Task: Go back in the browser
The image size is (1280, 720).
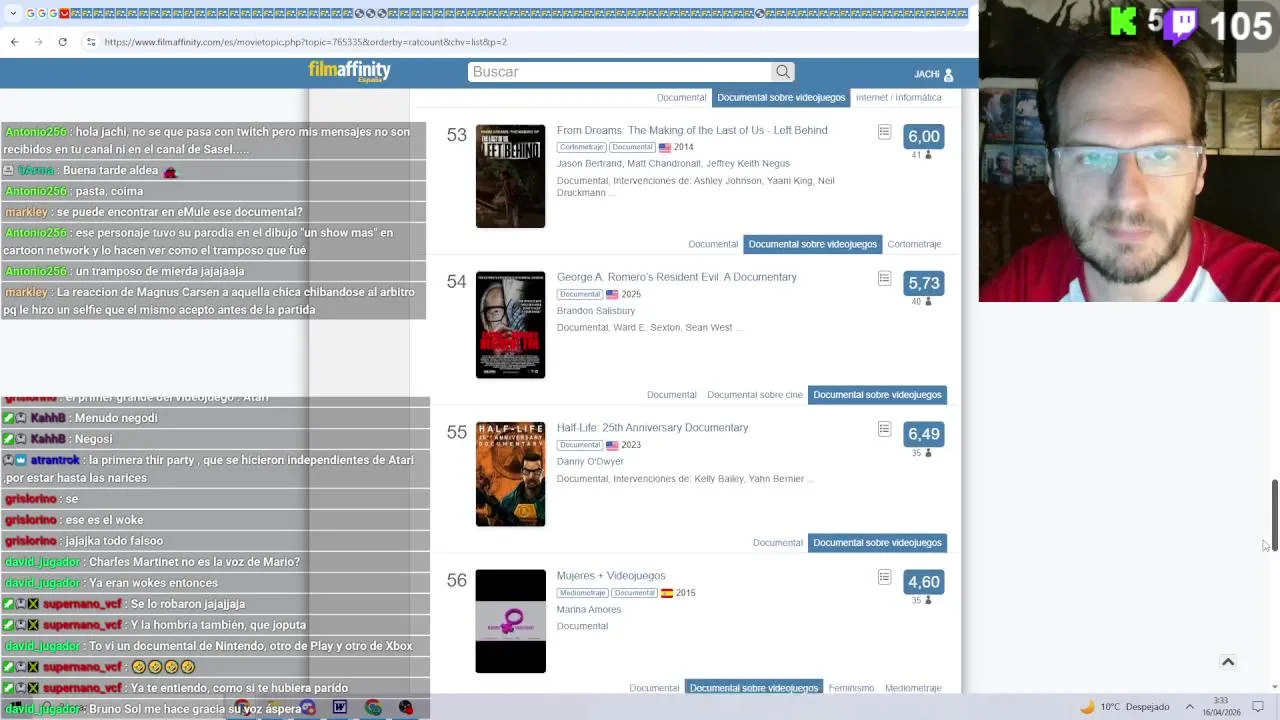Action: 14,42
